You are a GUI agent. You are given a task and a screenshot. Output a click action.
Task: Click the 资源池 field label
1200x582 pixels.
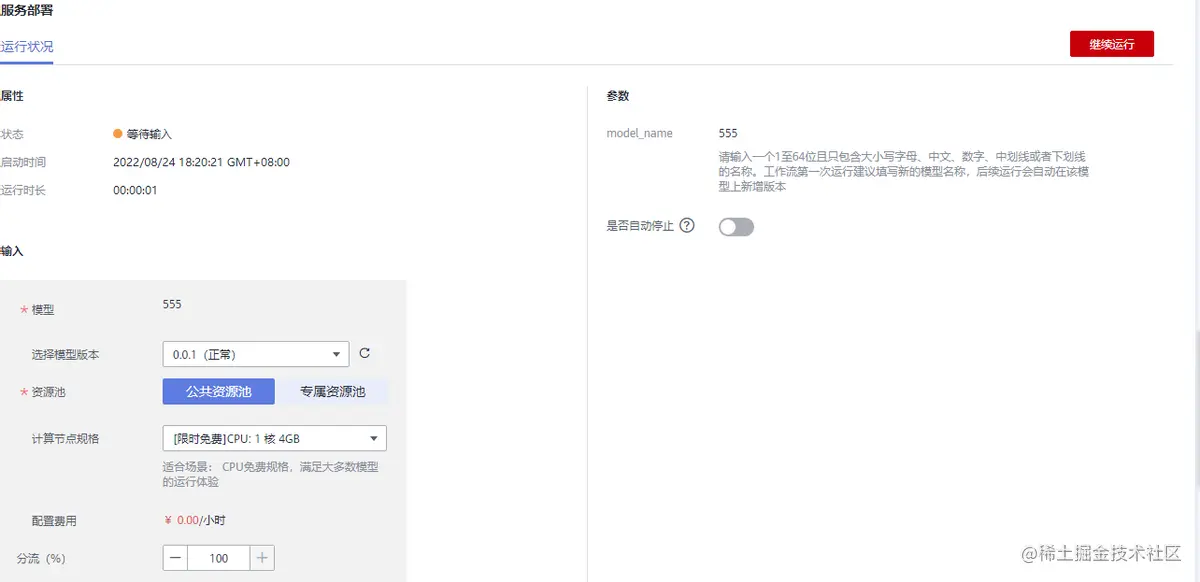pos(48,392)
